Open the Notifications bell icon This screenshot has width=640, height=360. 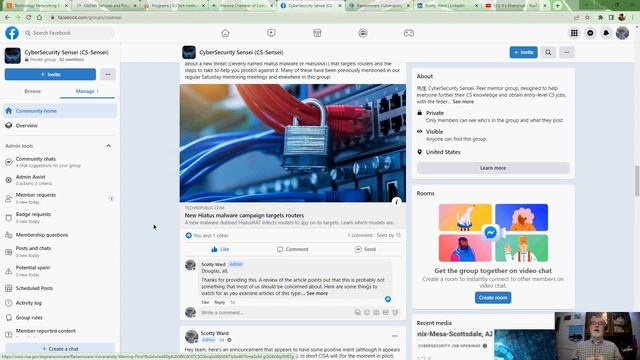606,33
